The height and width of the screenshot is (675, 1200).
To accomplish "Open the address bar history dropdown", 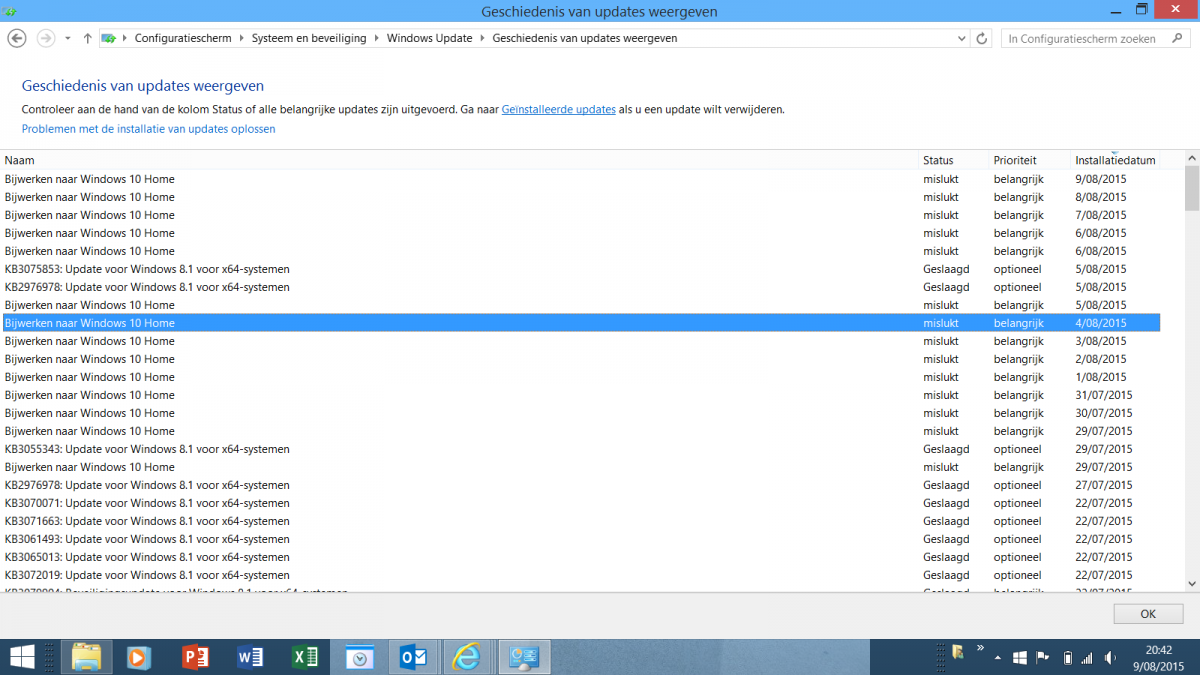I will [960, 38].
